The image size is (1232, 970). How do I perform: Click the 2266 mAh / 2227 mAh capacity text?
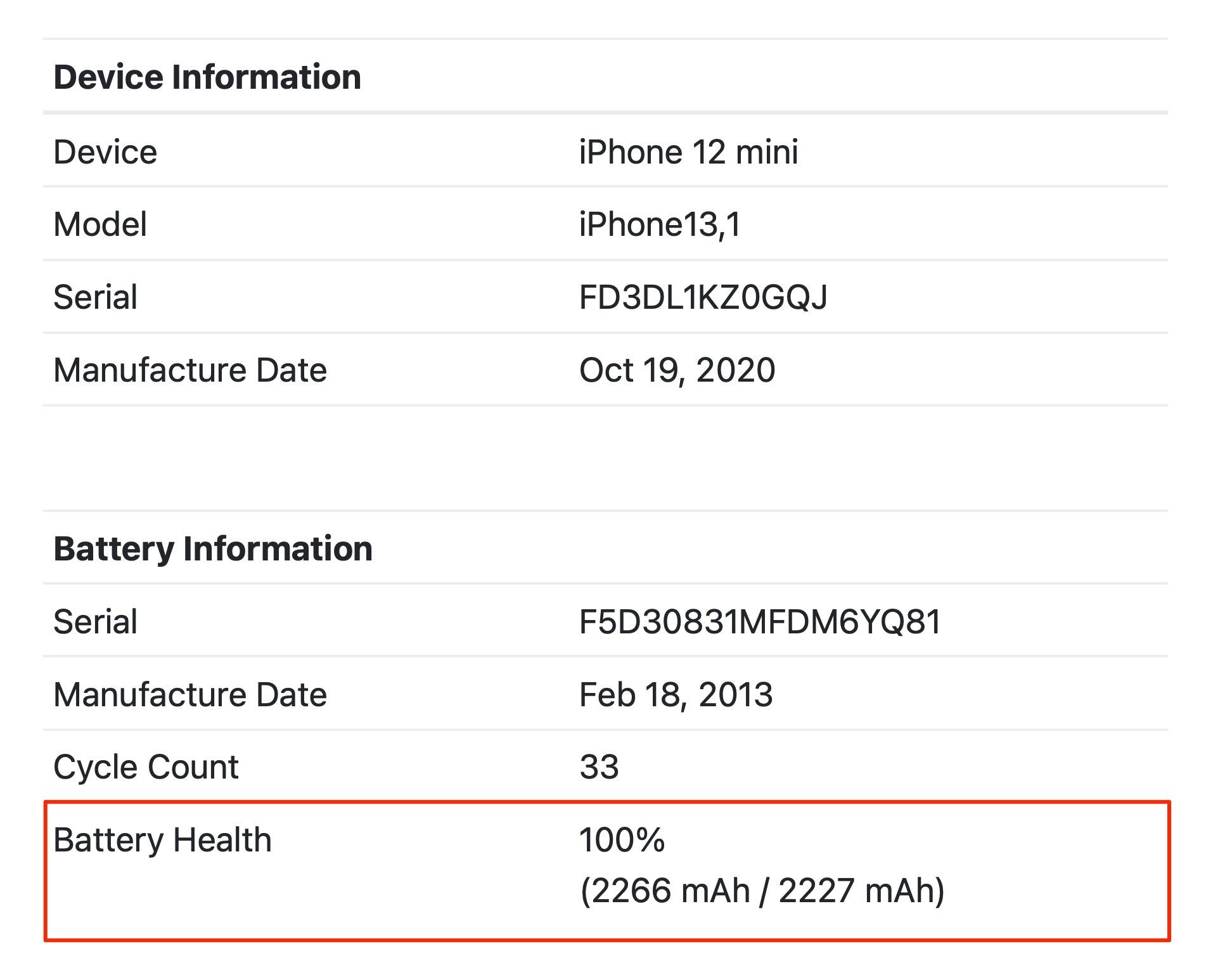click(x=762, y=891)
